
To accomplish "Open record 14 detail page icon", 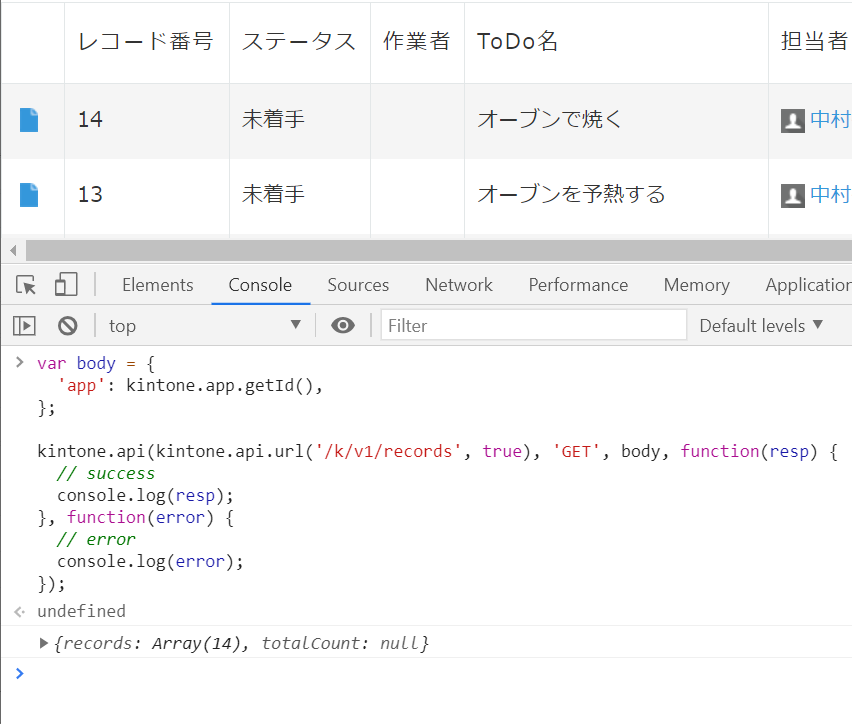I will [x=29, y=120].
